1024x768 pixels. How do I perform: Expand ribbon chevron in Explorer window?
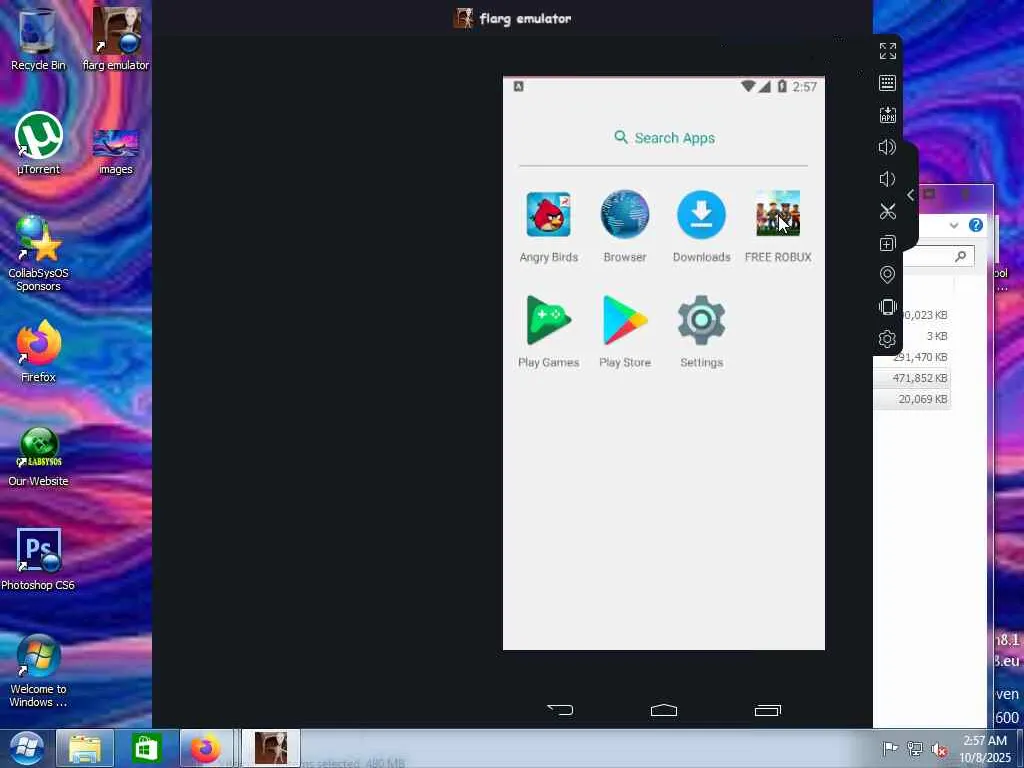coord(954,225)
